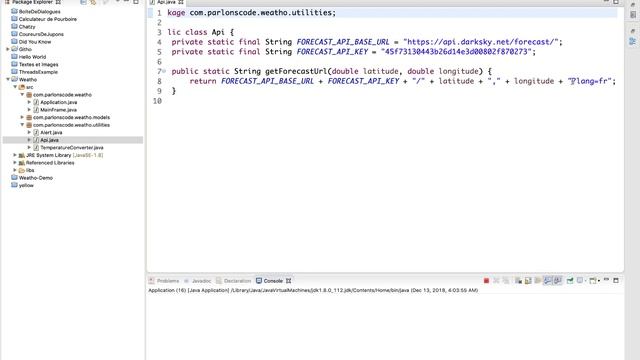Image resolution: width=640 pixels, height=360 pixels.
Task: Click the line 10 number in gutter
Action: (x=158, y=101)
